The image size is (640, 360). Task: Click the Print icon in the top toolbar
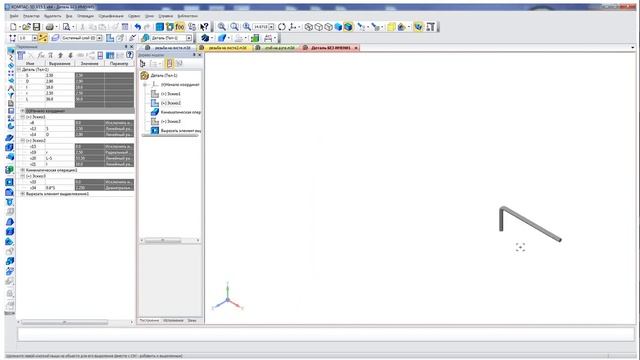tap(49, 27)
